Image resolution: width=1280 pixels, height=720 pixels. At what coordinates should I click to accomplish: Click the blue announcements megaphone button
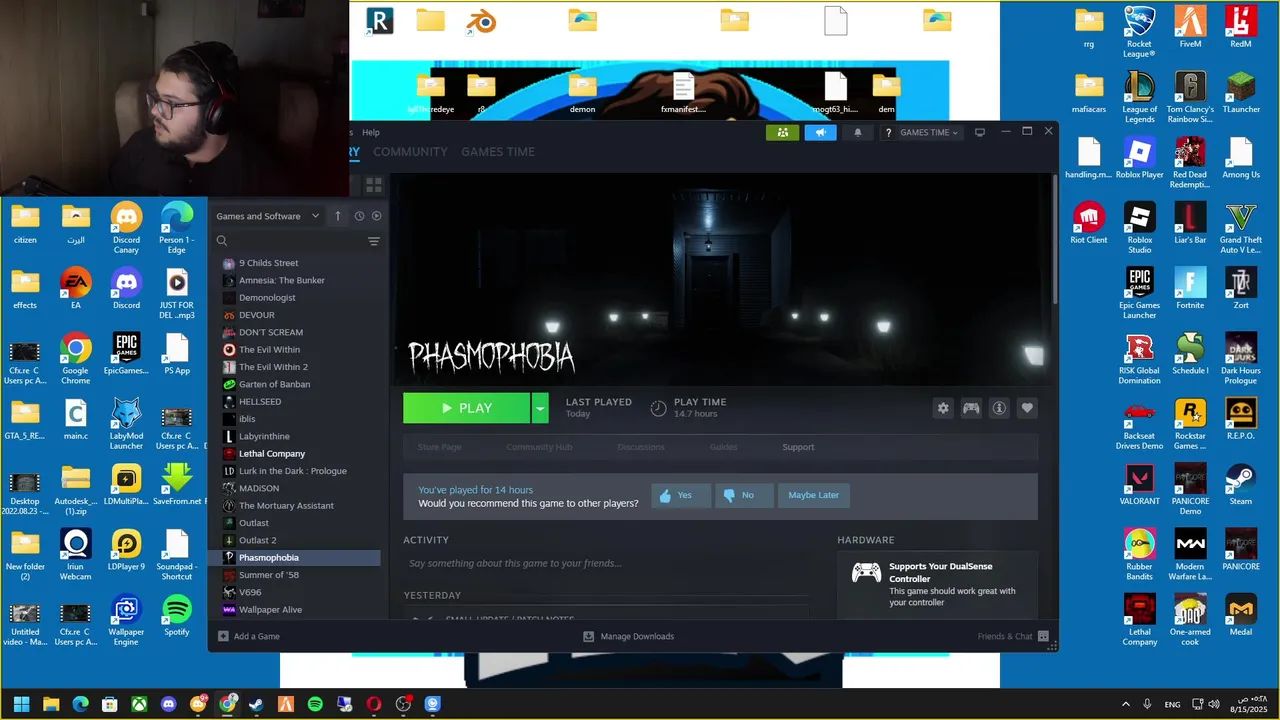[820, 132]
